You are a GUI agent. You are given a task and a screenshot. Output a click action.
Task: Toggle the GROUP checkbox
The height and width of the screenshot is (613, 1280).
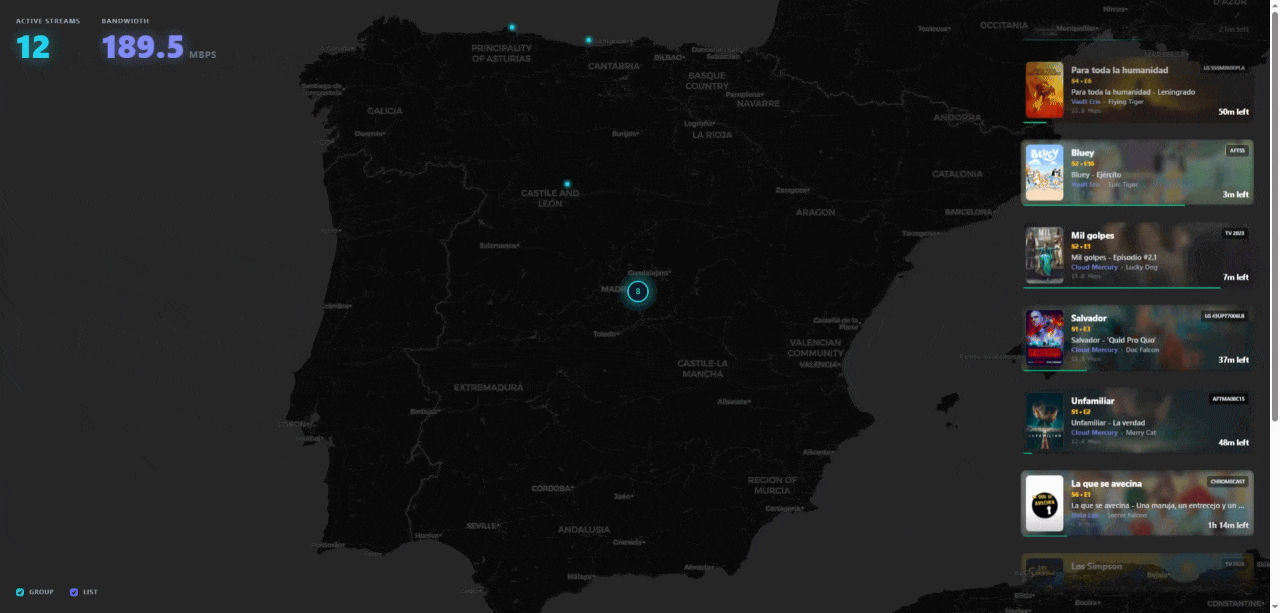20,592
